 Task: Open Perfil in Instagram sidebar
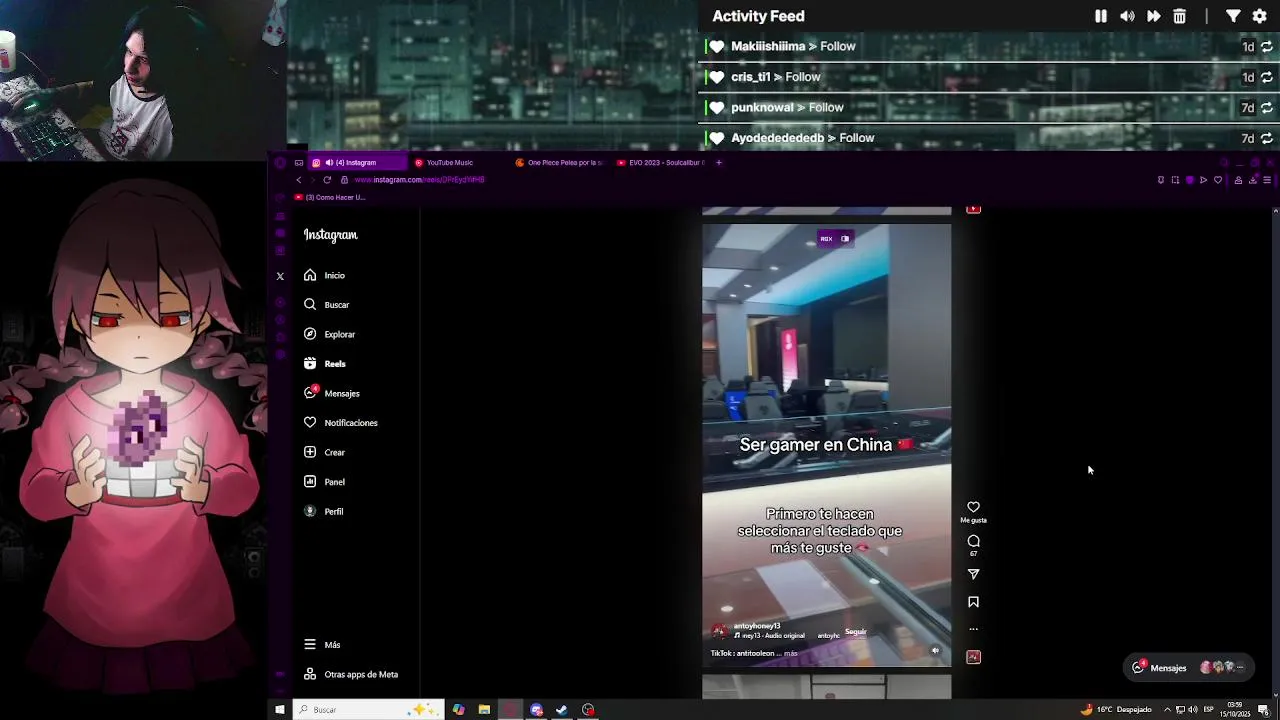point(324,511)
